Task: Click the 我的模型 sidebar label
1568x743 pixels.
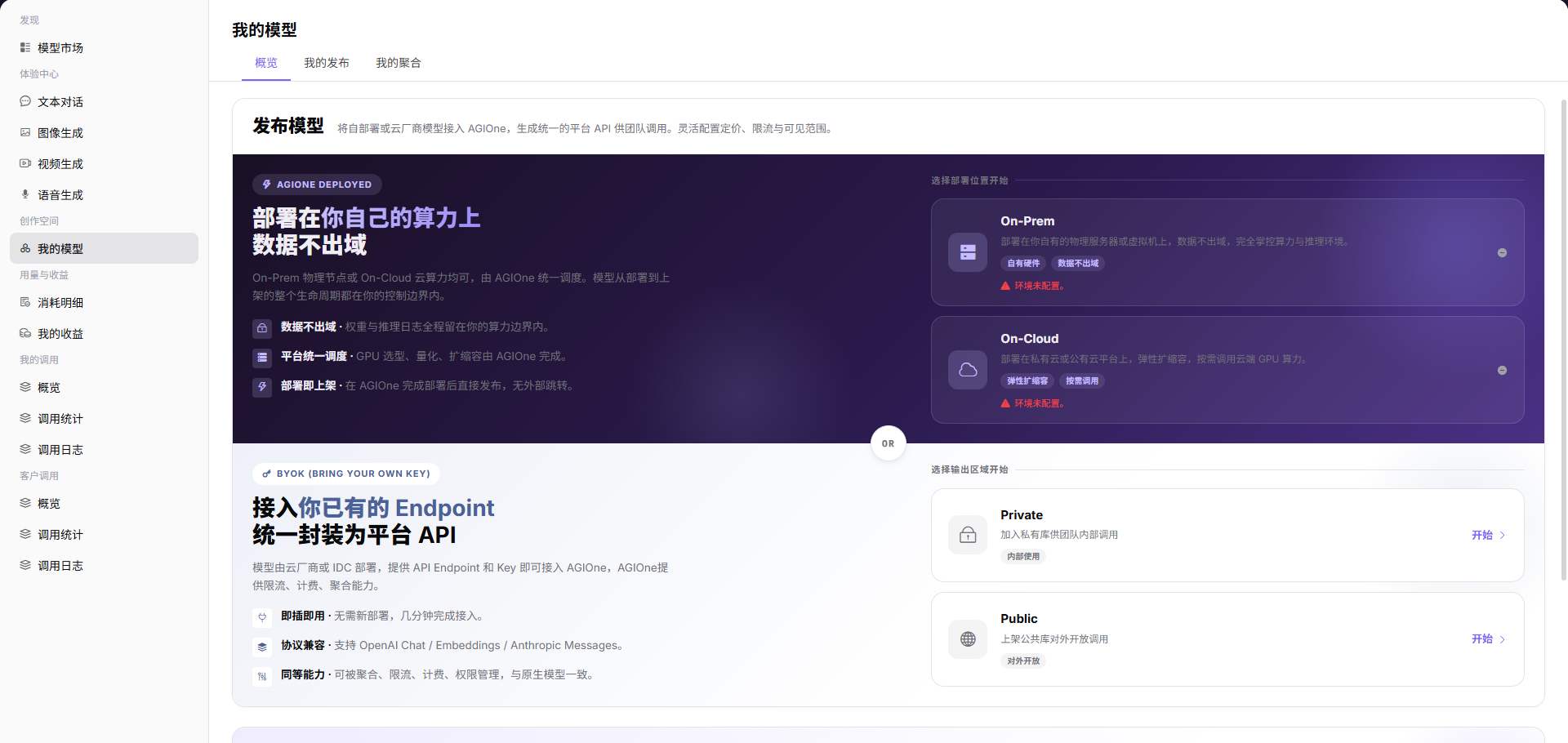Action: (x=60, y=248)
